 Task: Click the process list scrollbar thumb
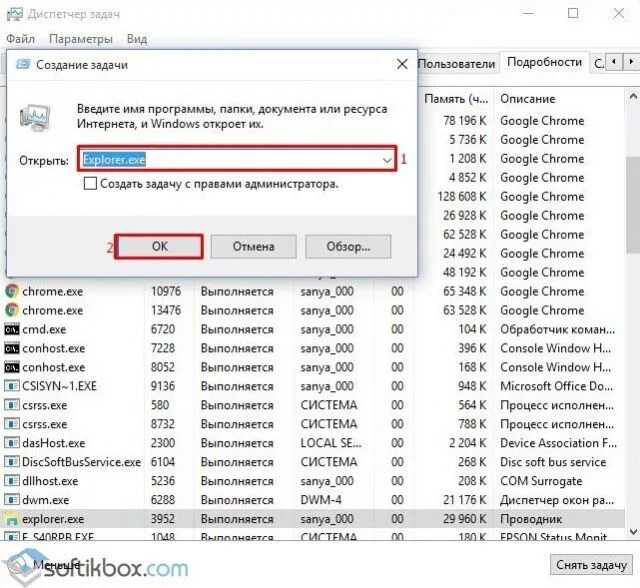point(633,205)
